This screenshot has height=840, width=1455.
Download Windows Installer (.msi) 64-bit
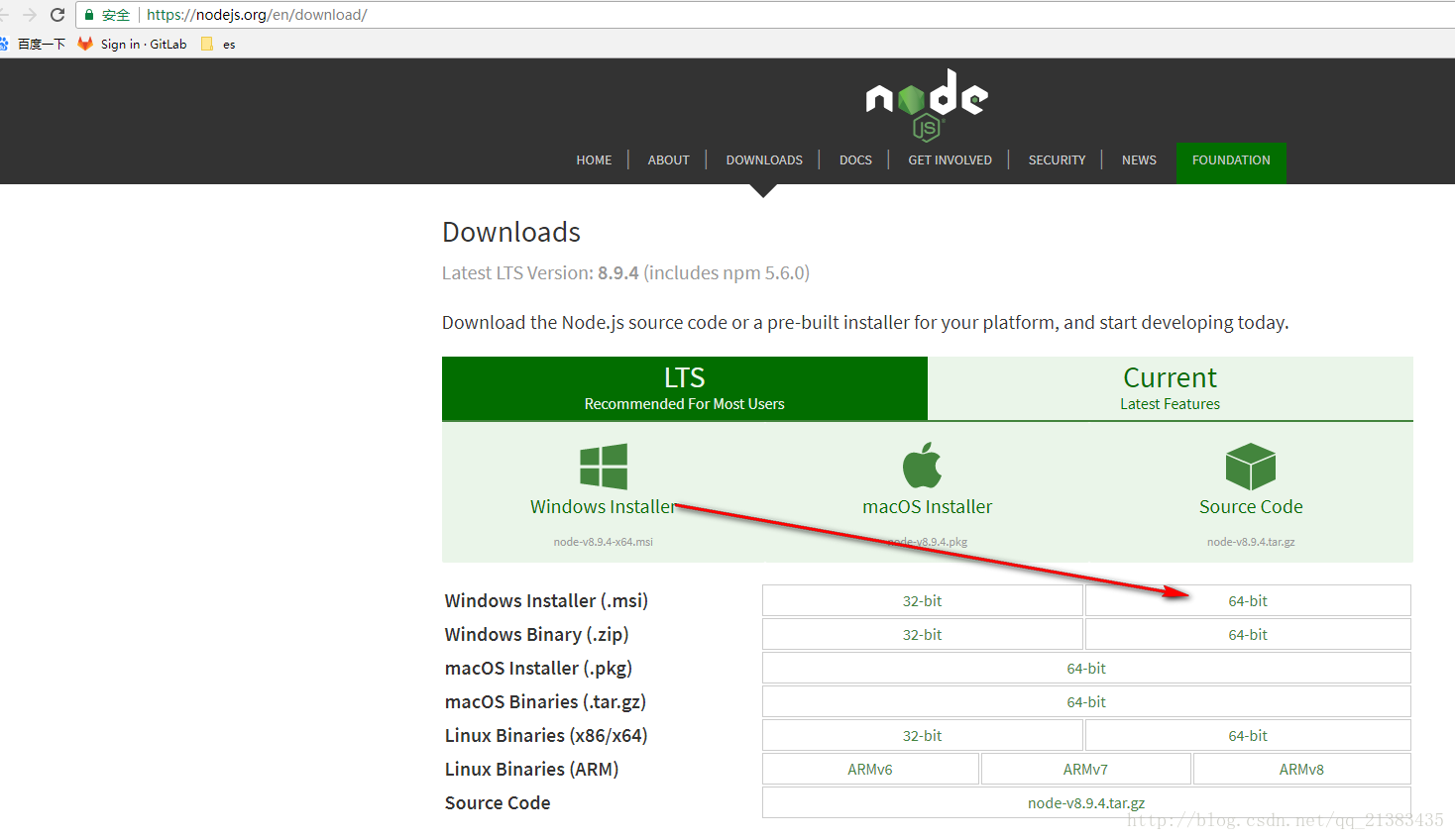(x=1248, y=601)
